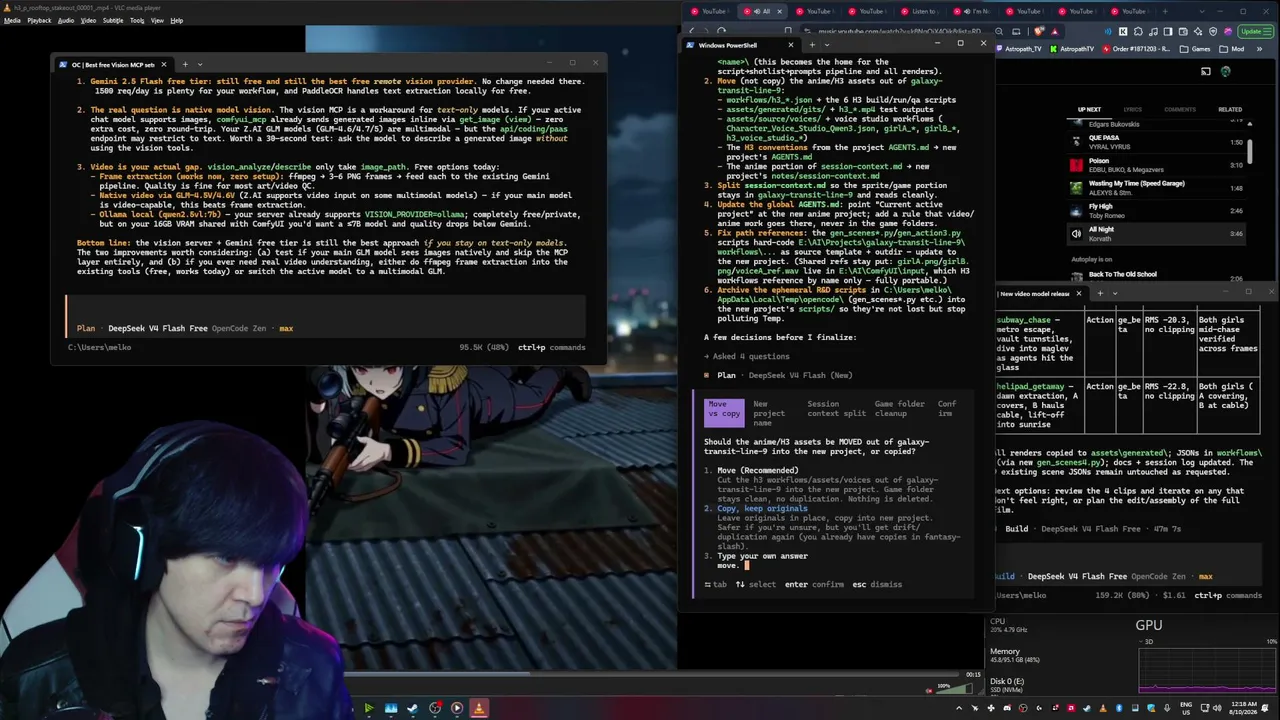Switch to the 'Listen to' browser tab
This screenshot has height=720, width=1280.
920,11
